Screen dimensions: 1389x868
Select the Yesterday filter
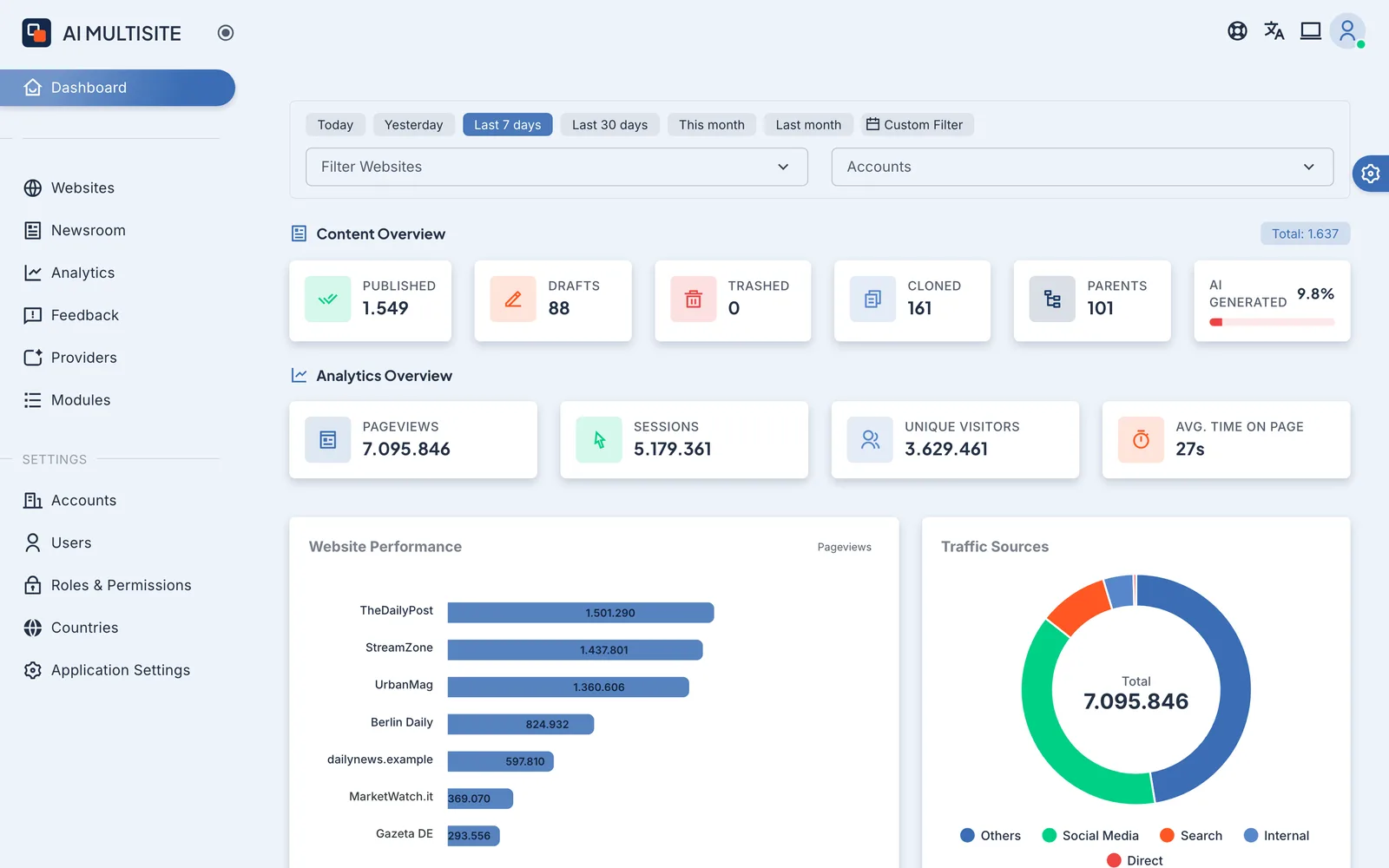coord(413,125)
